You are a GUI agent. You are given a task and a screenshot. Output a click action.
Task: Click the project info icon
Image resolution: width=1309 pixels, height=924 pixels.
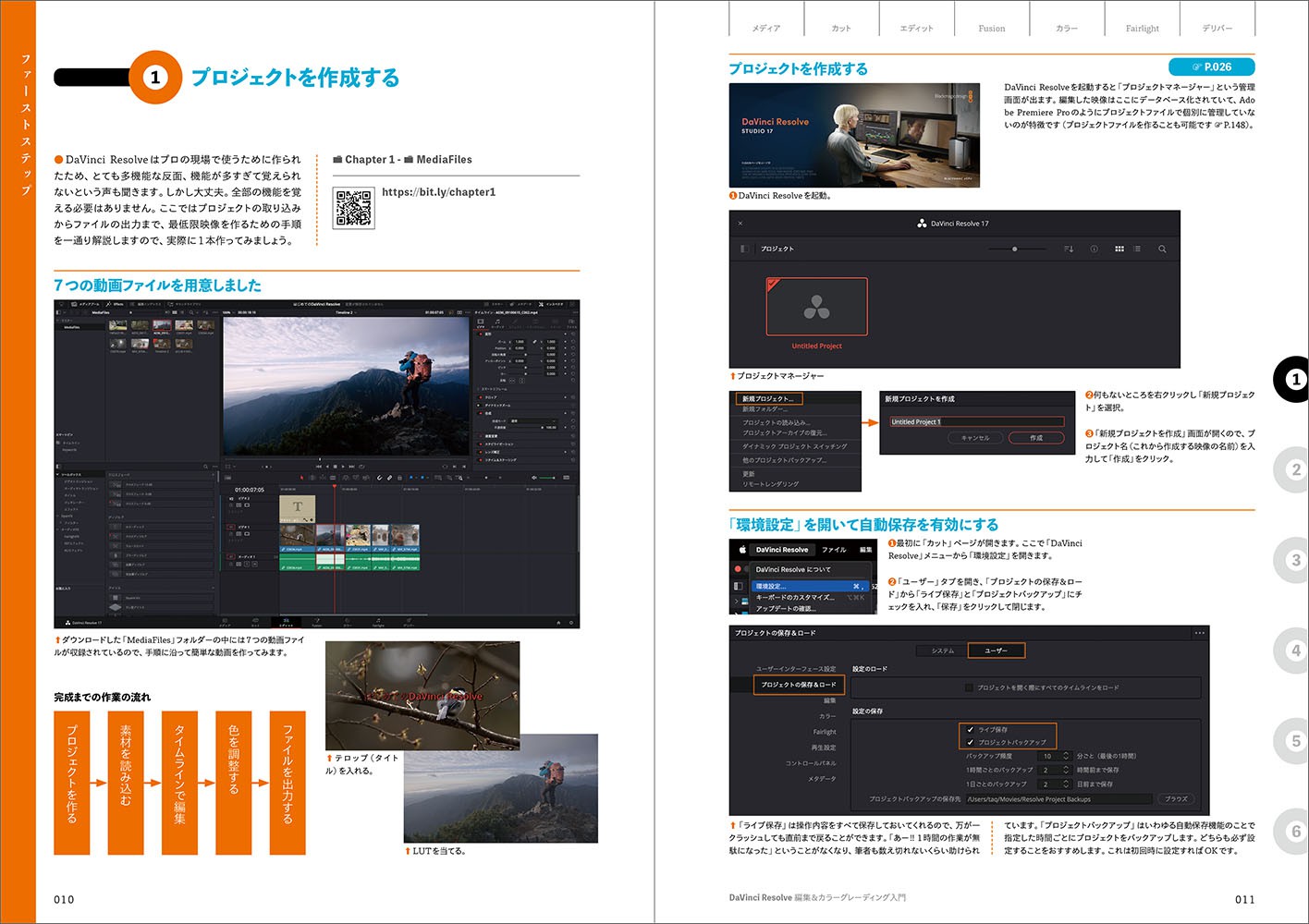1094,249
